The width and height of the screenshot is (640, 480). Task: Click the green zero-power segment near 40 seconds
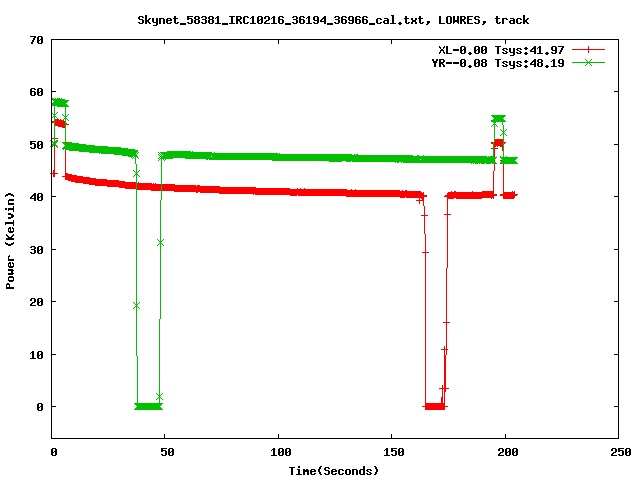click(149, 407)
